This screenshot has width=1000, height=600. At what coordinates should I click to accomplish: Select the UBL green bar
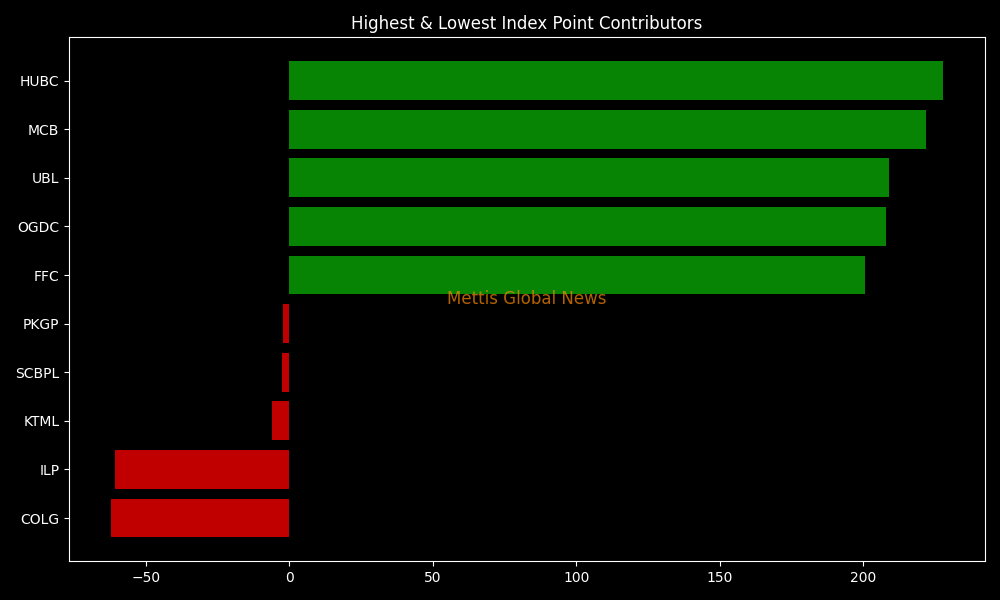pos(589,178)
